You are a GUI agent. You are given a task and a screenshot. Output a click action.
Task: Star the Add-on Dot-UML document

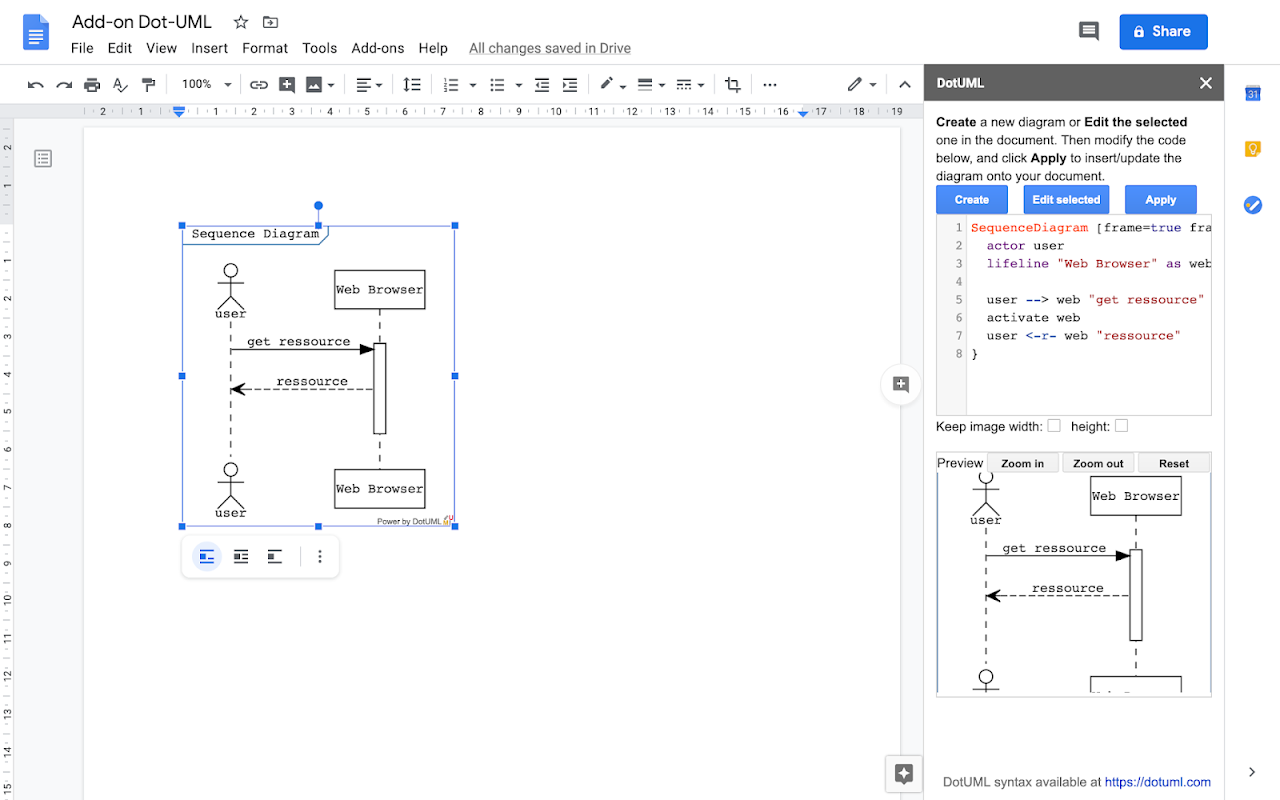pos(241,22)
